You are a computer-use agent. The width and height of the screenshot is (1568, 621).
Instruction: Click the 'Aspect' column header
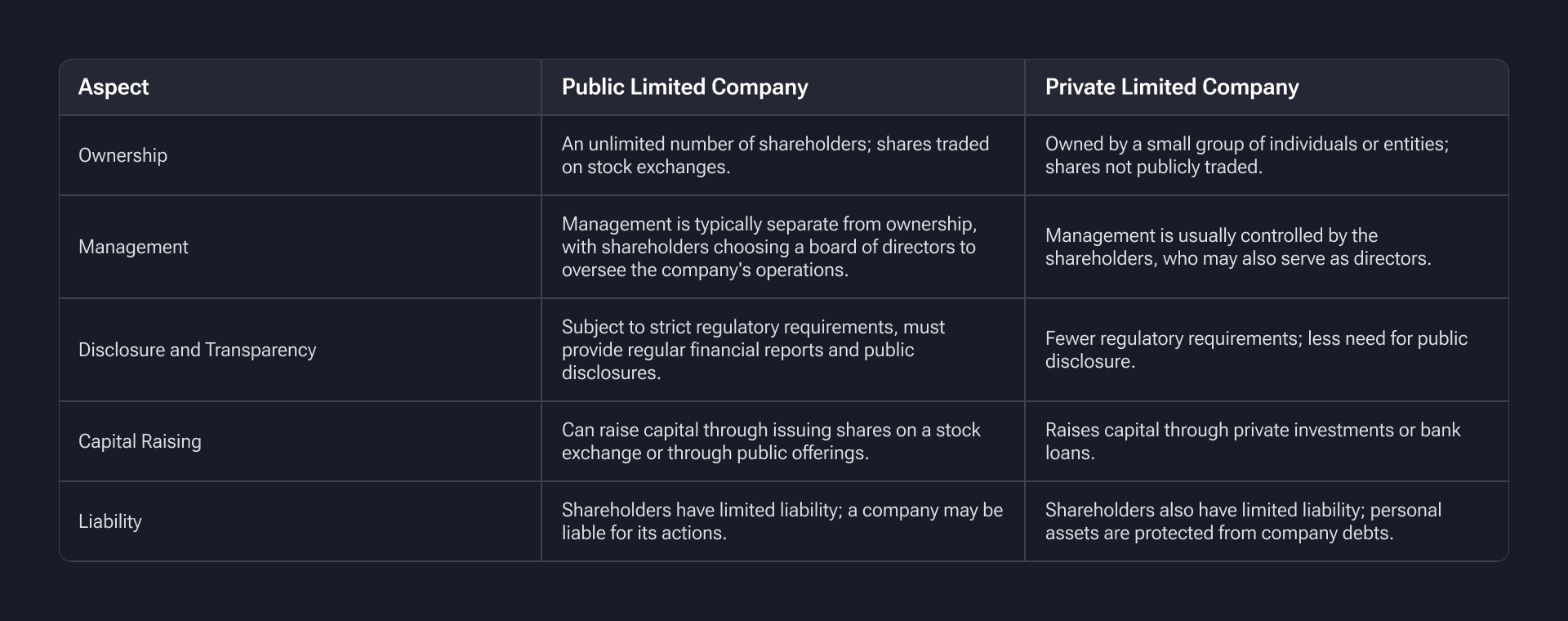(114, 87)
